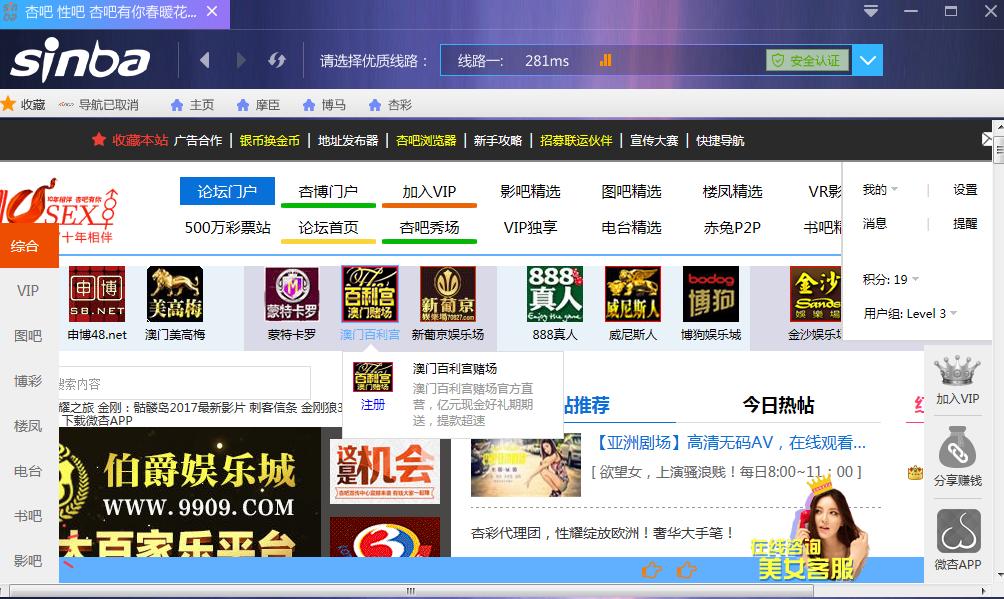Click the 快捷导航 link
Screen dimensions: 1004x599
pos(720,140)
